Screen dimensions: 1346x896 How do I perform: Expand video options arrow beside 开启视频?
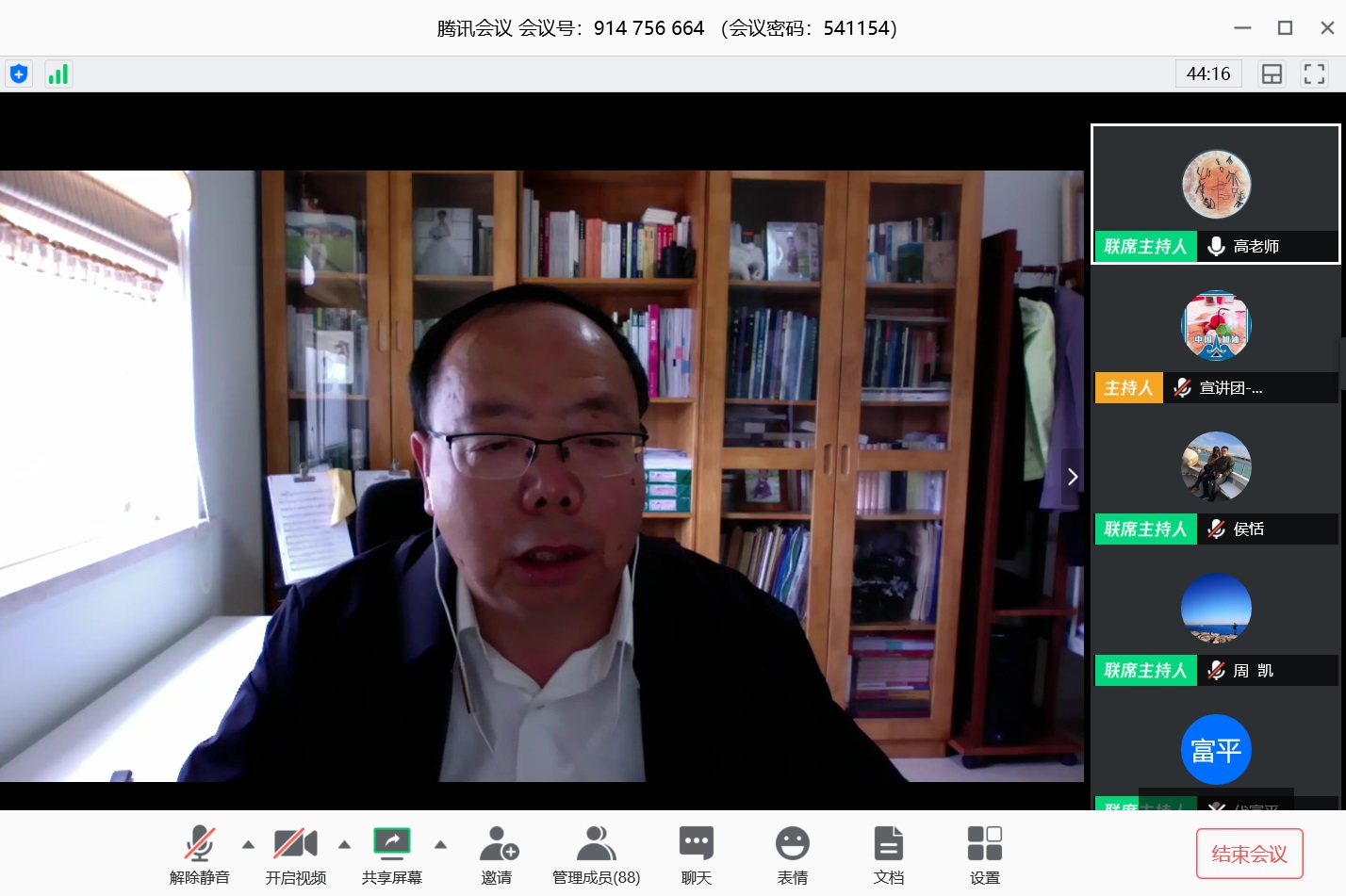point(344,844)
